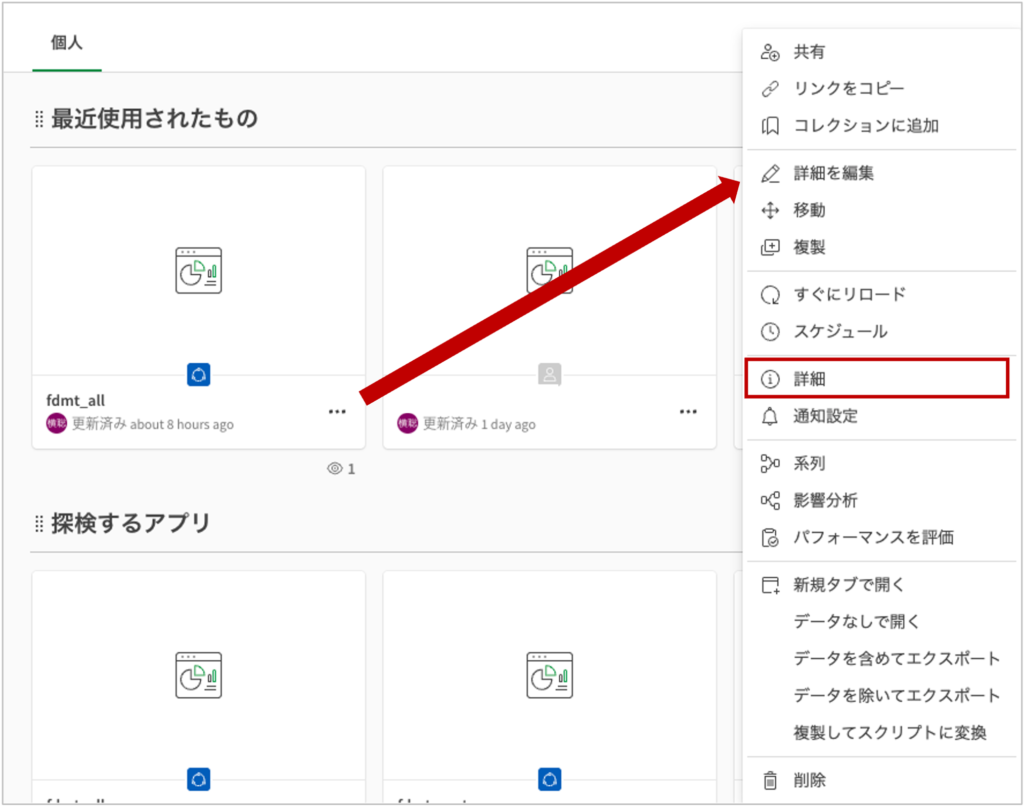Image resolution: width=1024 pixels, height=807 pixels.
Task: Open fdmt_all app thumbnail
Action: (x=198, y=271)
